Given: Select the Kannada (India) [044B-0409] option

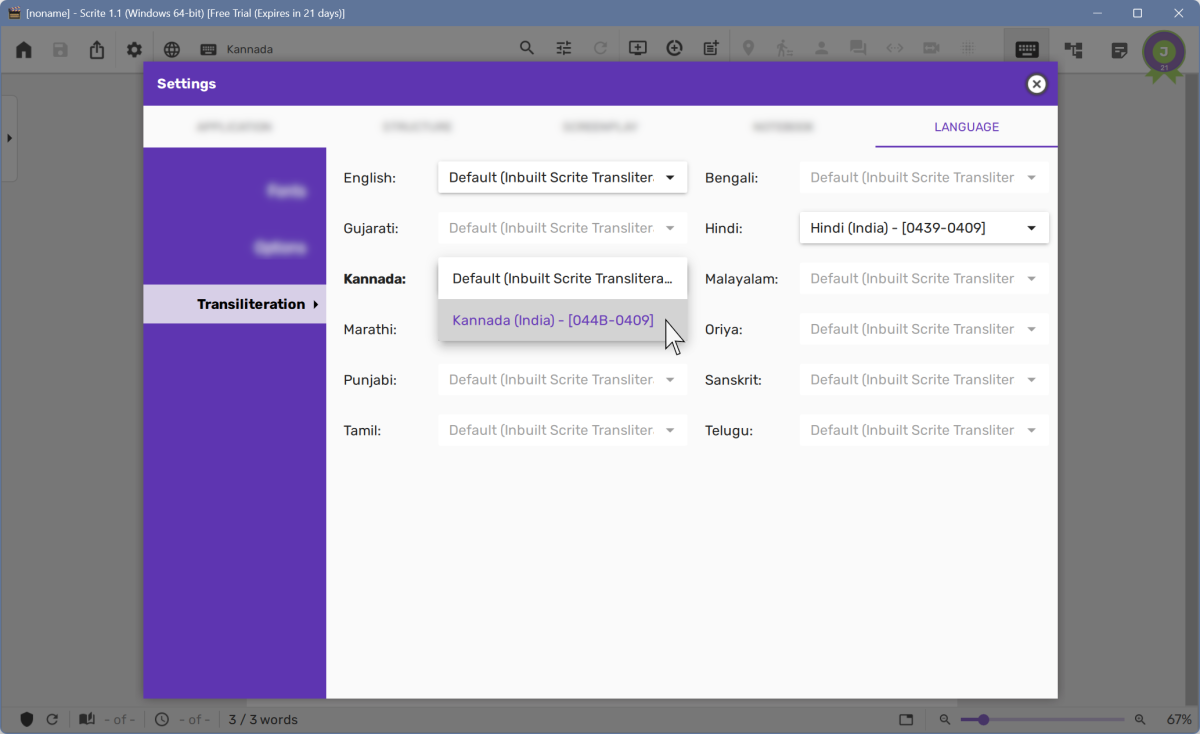Looking at the screenshot, I should tap(555, 320).
